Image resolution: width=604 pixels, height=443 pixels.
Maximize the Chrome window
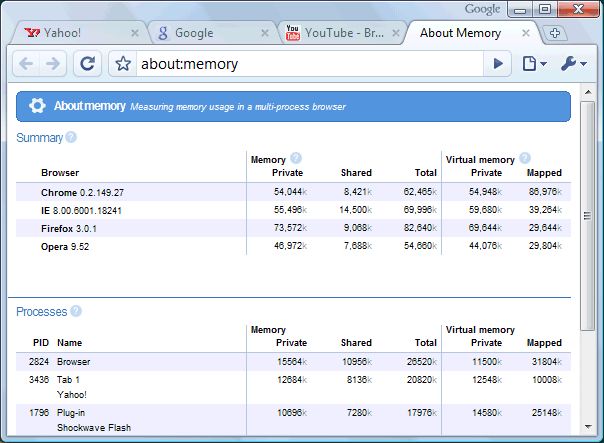(545, 10)
